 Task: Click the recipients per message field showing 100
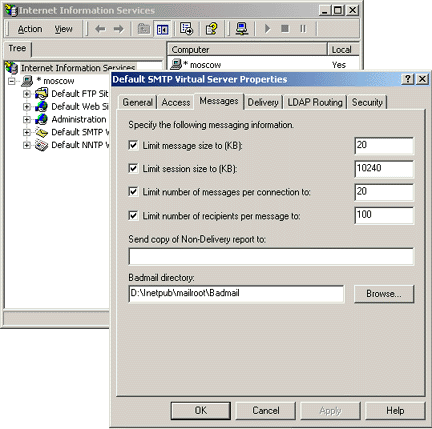384,216
